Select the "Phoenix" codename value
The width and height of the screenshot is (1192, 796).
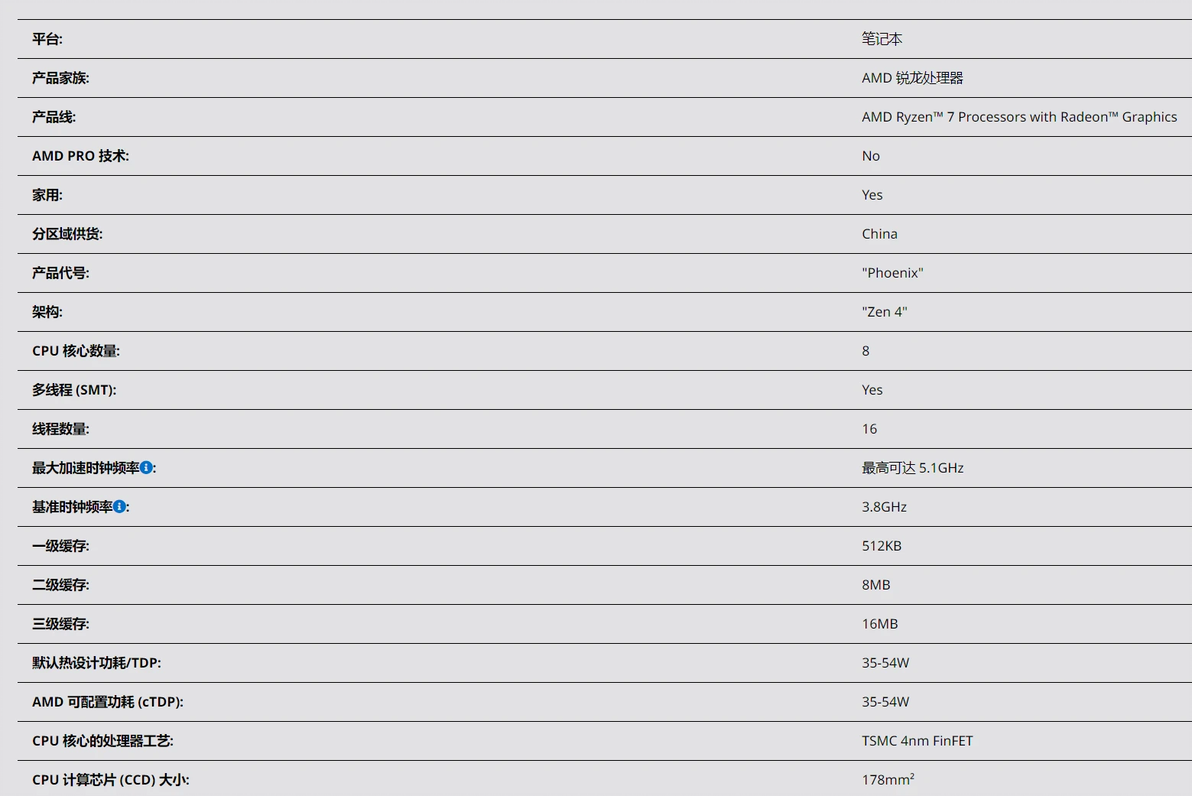pyautogui.click(x=892, y=273)
